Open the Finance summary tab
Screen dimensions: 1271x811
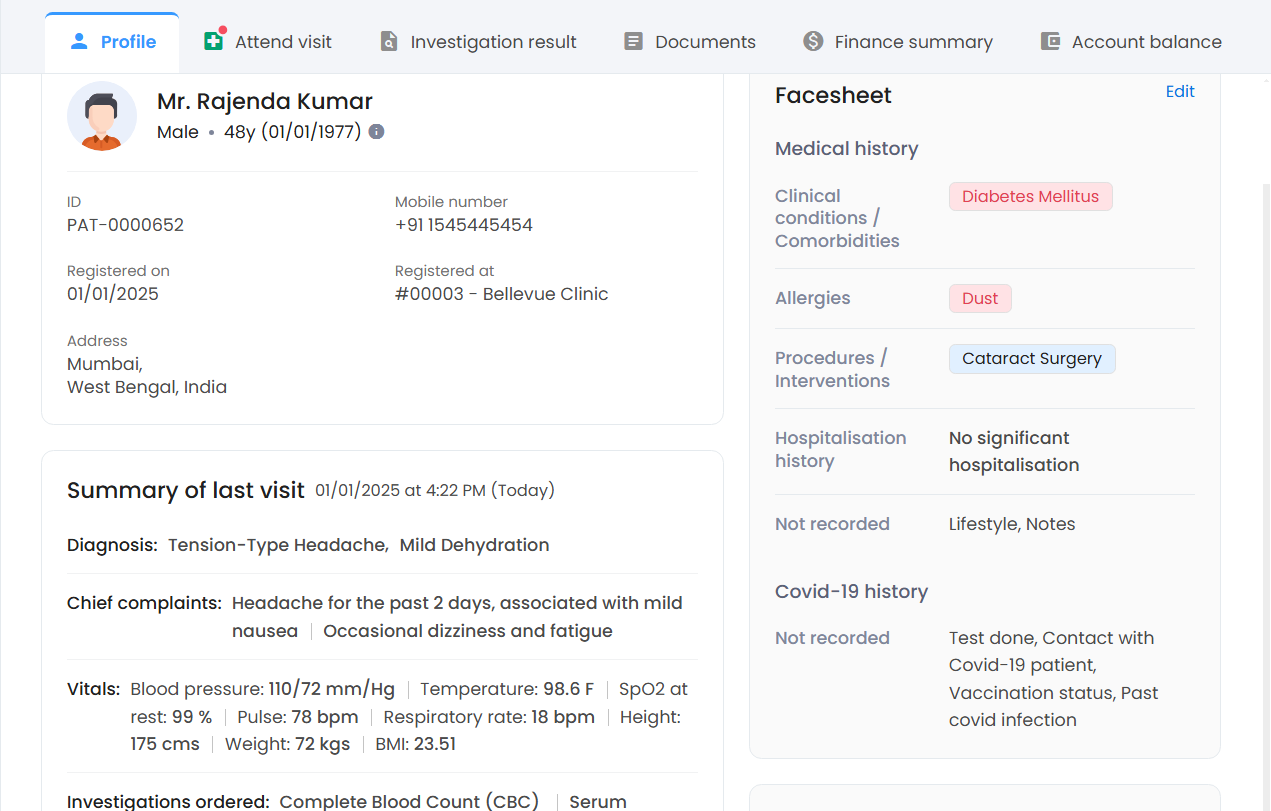pos(913,42)
